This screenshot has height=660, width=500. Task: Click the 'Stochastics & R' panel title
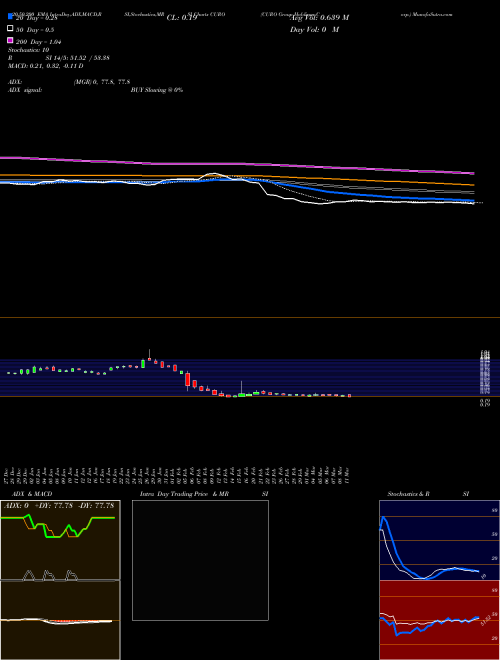[x=408, y=494]
